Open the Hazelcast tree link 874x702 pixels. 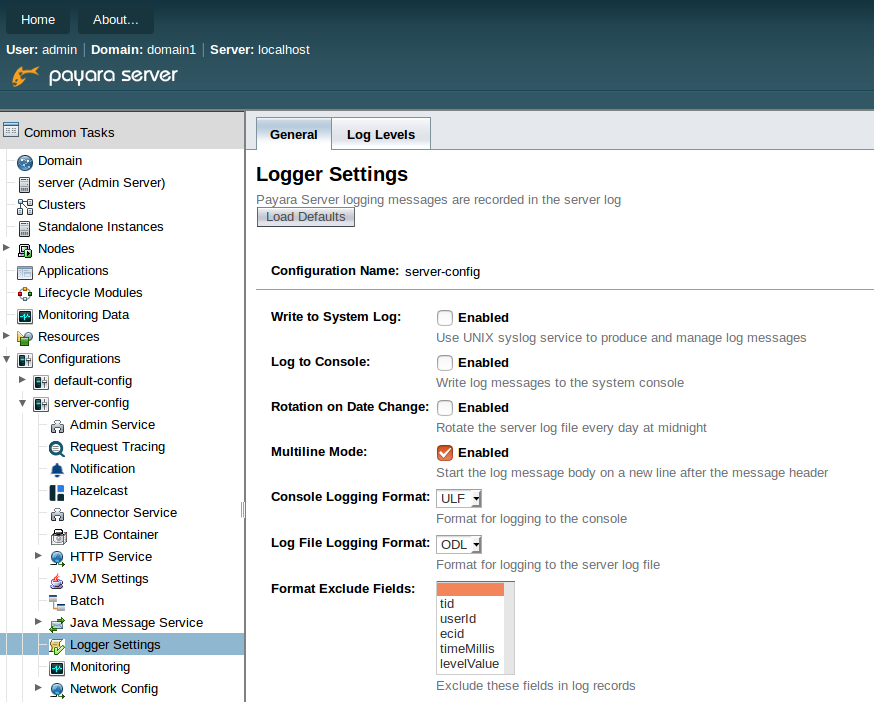(x=99, y=491)
